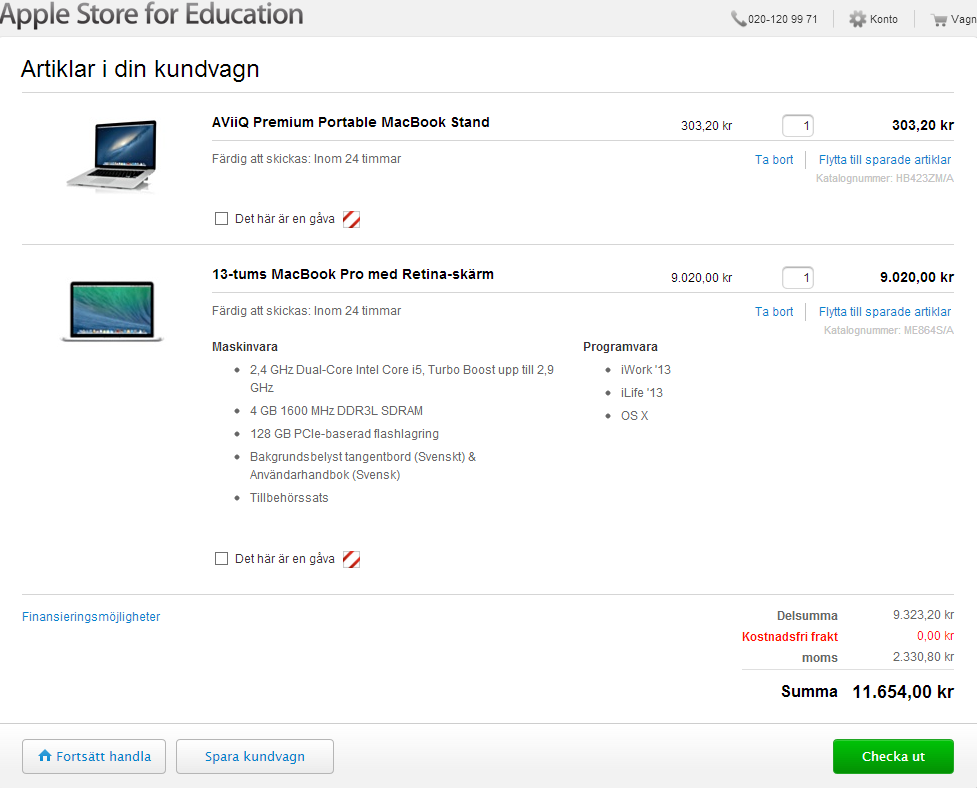Screen dimensions: 977x788
Task: Click Katalognummer ME864S/A text
Action: point(889,330)
